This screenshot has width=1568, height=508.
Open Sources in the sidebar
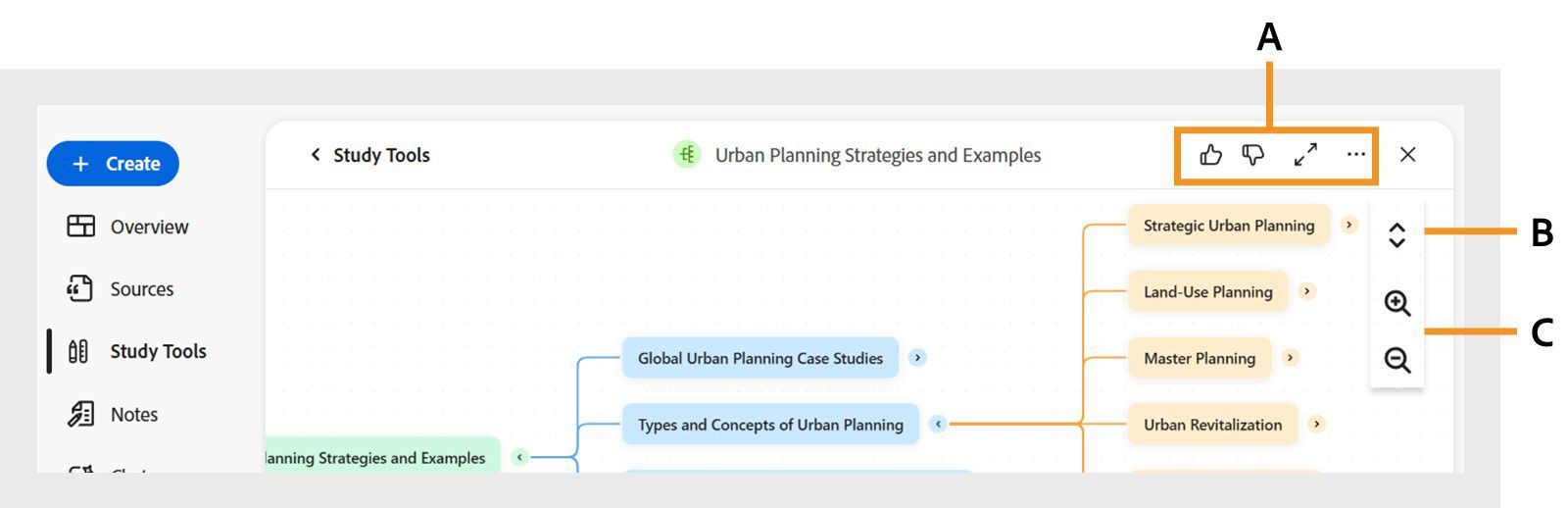coord(120,289)
